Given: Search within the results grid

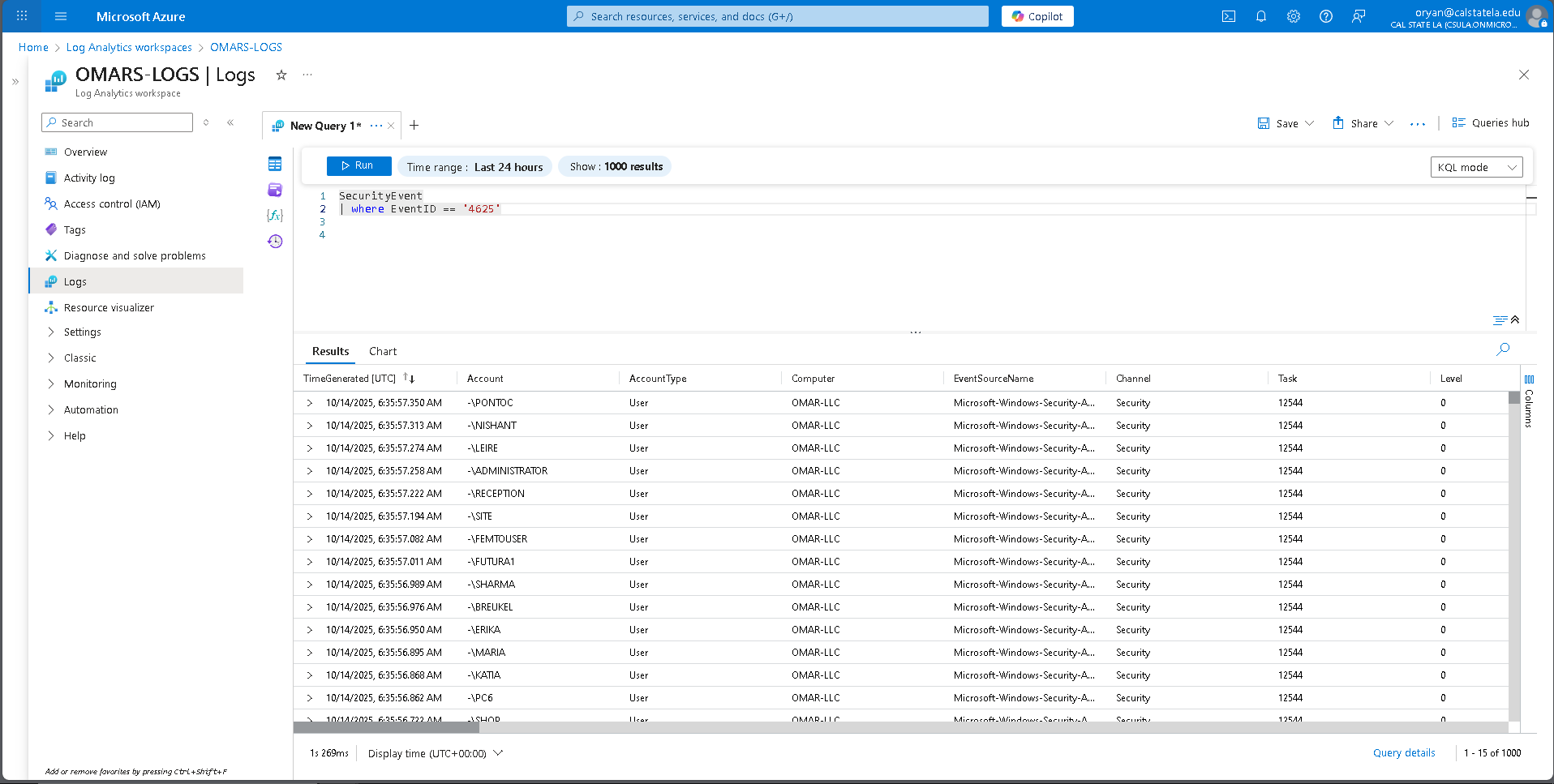Looking at the screenshot, I should (1503, 349).
